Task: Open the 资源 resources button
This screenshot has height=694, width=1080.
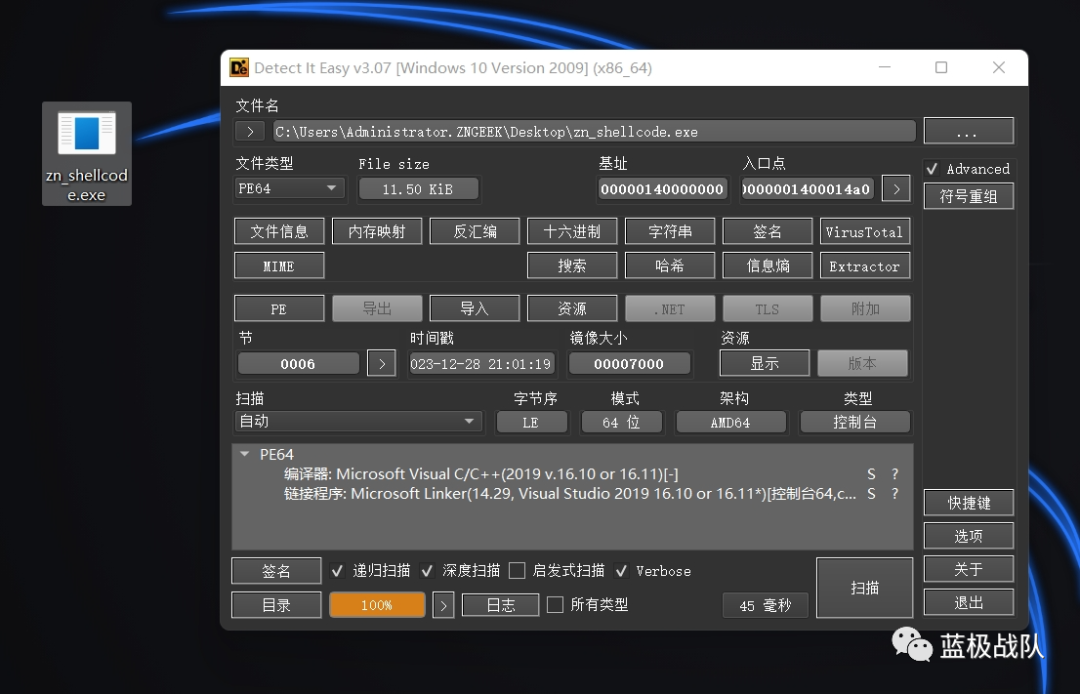Action: click(572, 308)
